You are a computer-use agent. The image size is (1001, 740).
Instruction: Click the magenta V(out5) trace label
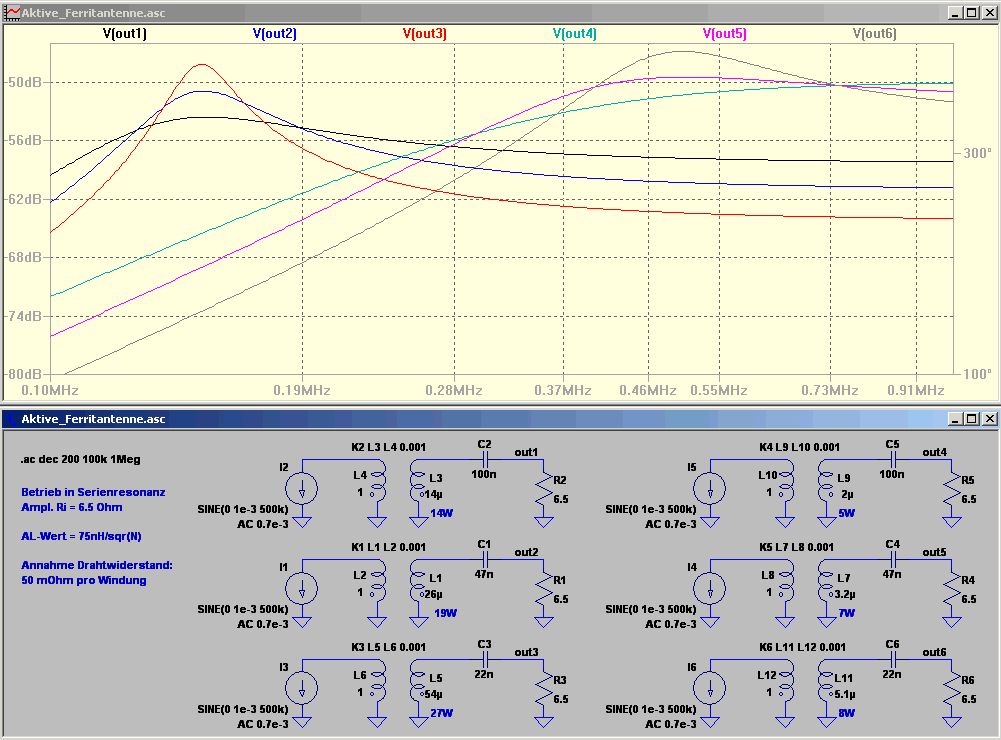click(x=725, y=33)
